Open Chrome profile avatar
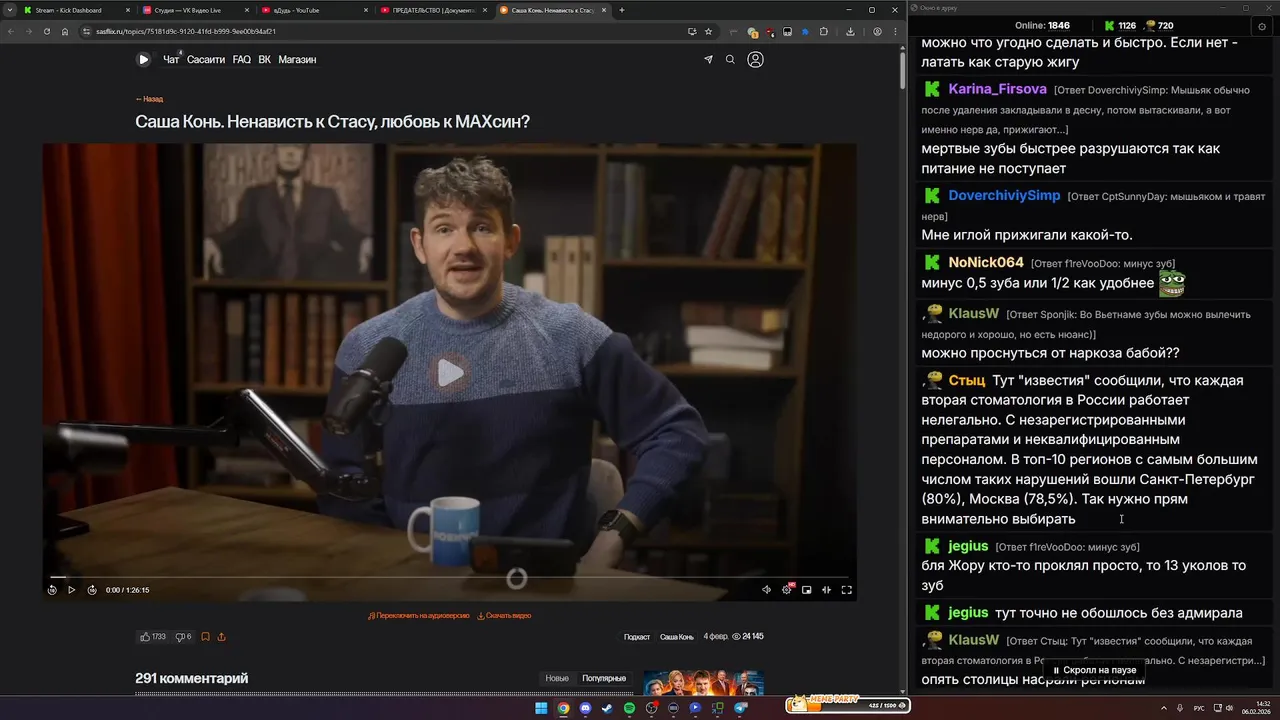The height and width of the screenshot is (720, 1280). pyautogui.click(x=877, y=31)
